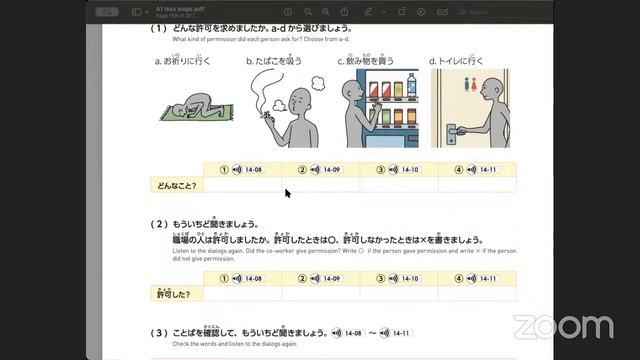Zoom in with the plus magnifier icon
Image resolution: width=640 pixels, height=360 pixels.
[325, 12]
